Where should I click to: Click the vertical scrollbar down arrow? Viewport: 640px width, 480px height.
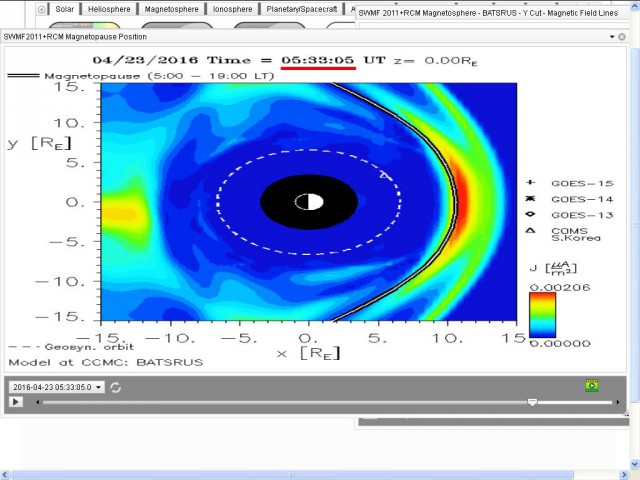[634, 462]
